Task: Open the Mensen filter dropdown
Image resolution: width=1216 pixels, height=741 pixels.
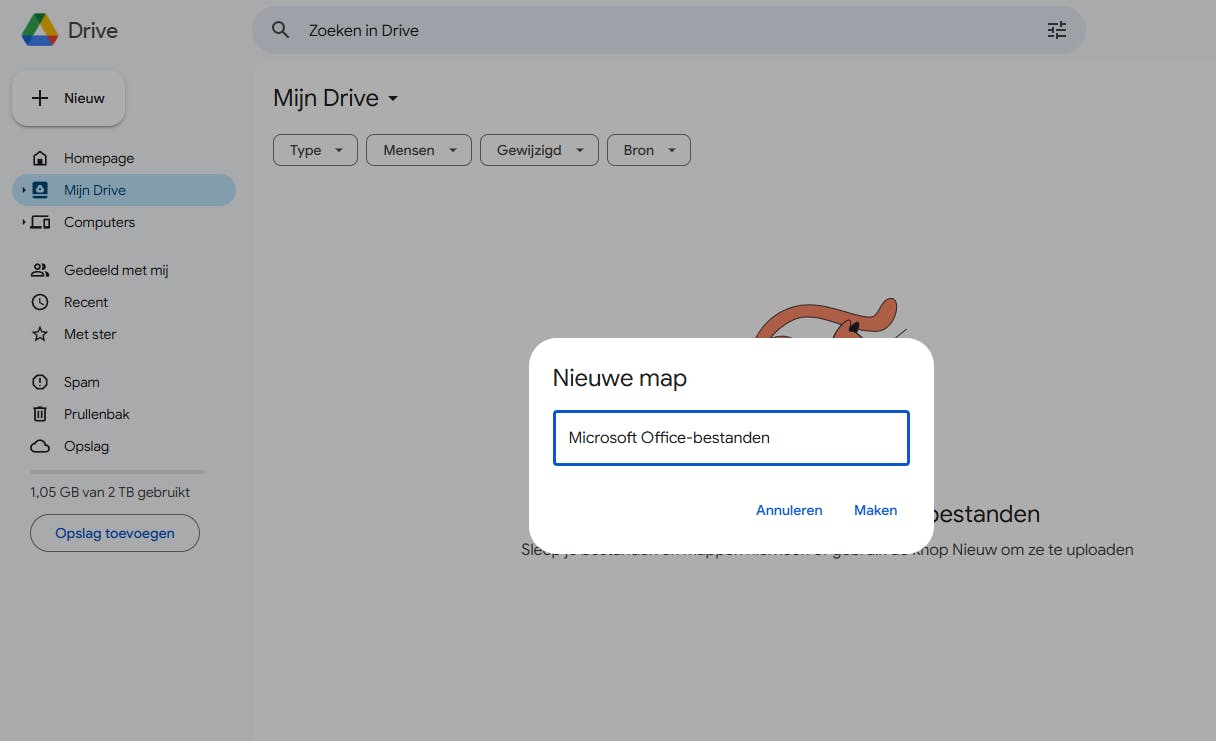Action: tap(418, 150)
